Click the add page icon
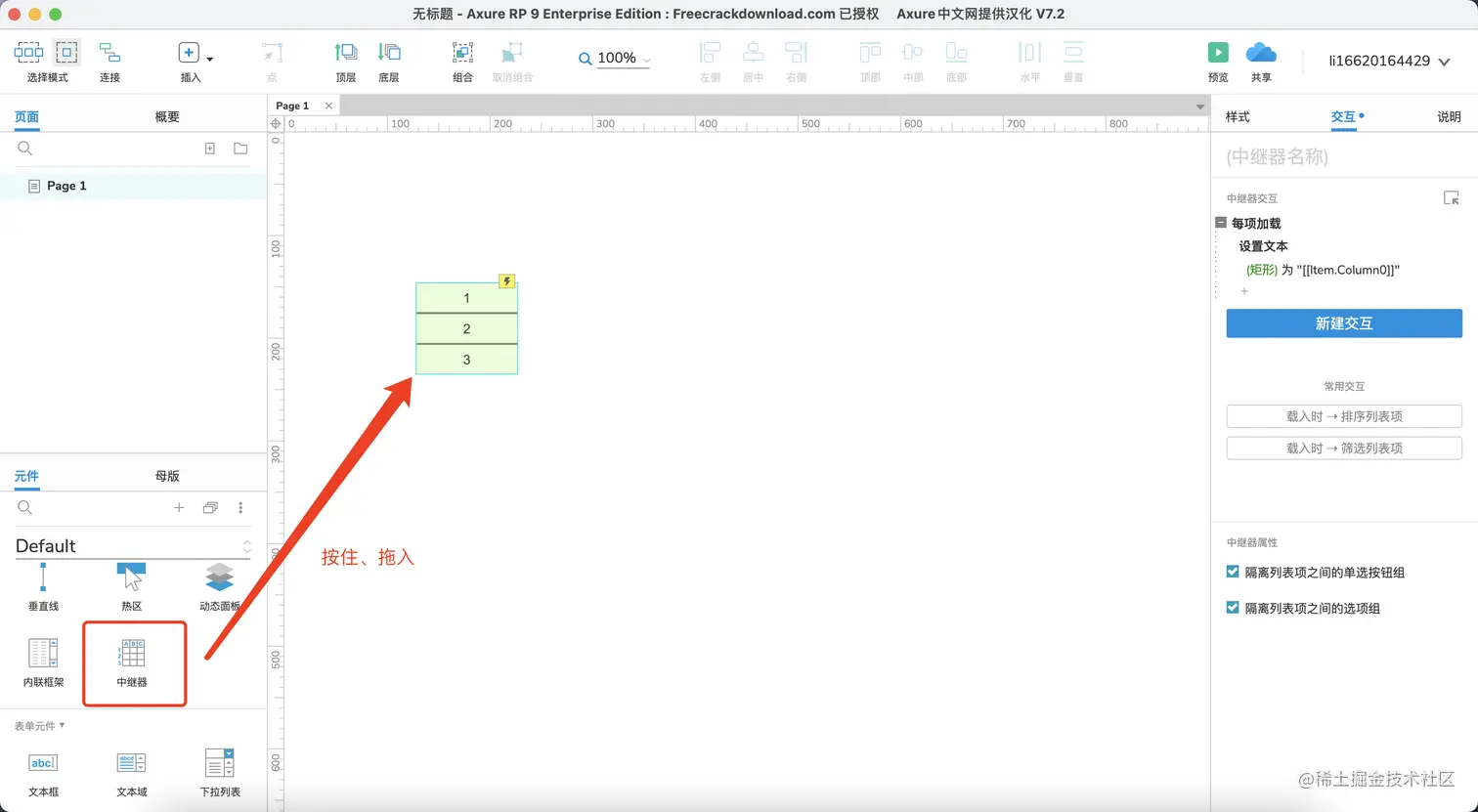This screenshot has width=1478, height=812. pyautogui.click(x=209, y=149)
